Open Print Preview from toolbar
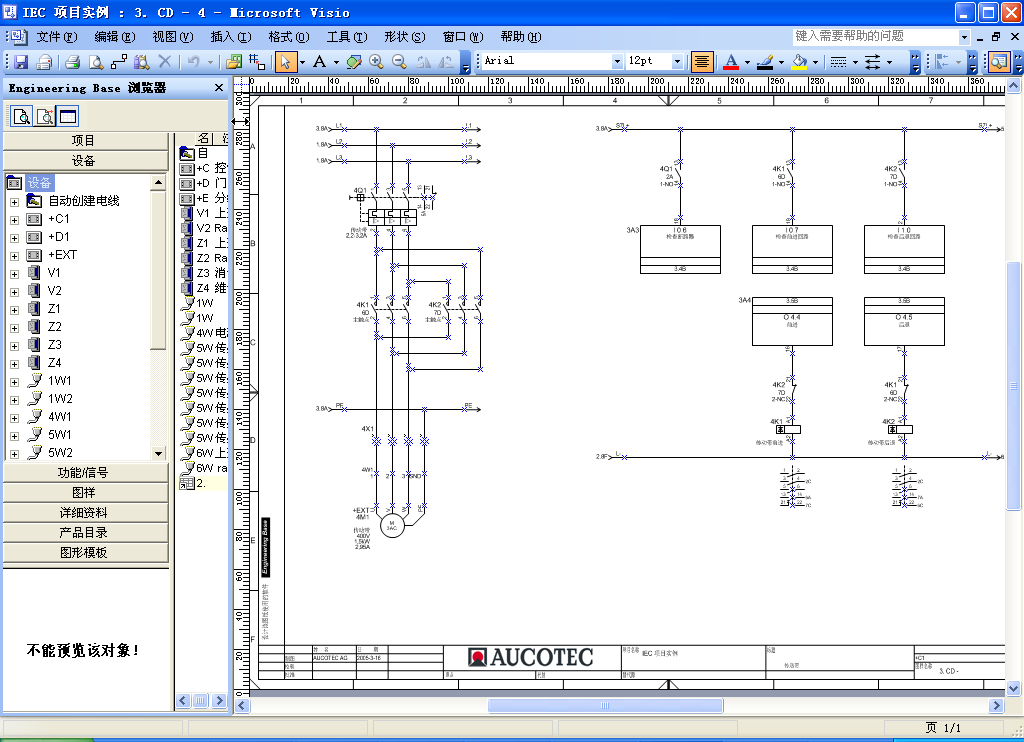 (96, 62)
